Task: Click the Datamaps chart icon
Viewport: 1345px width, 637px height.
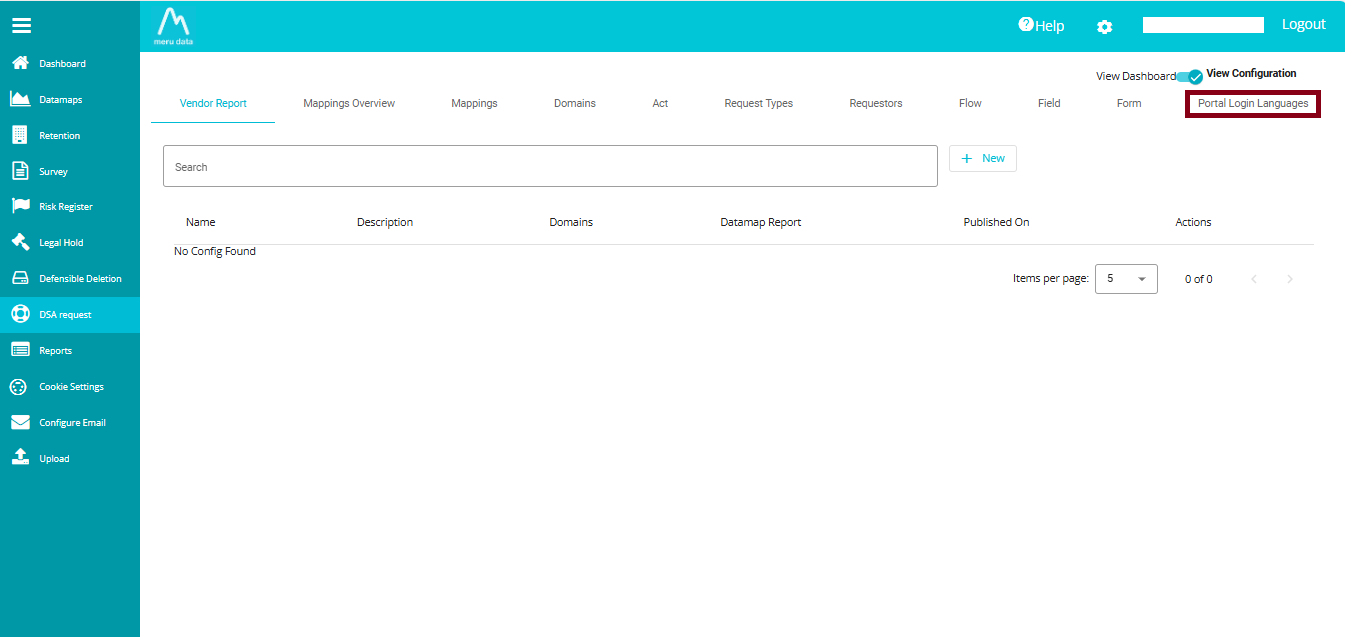Action: pyautogui.click(x=20, y=99)
